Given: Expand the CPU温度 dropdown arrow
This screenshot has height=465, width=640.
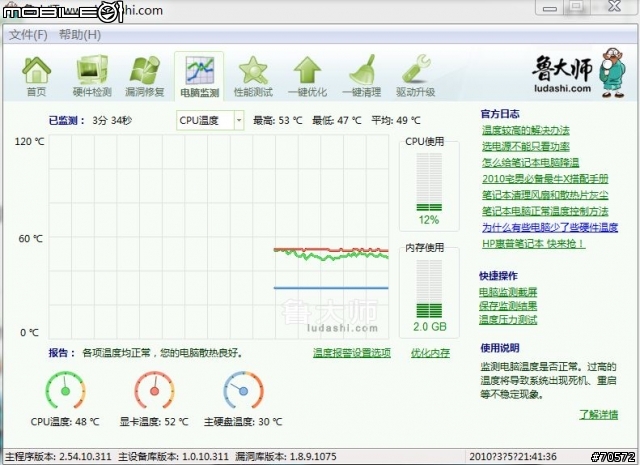Looking at the screenshot, I should pyautogui.click(x=239, y=120).
